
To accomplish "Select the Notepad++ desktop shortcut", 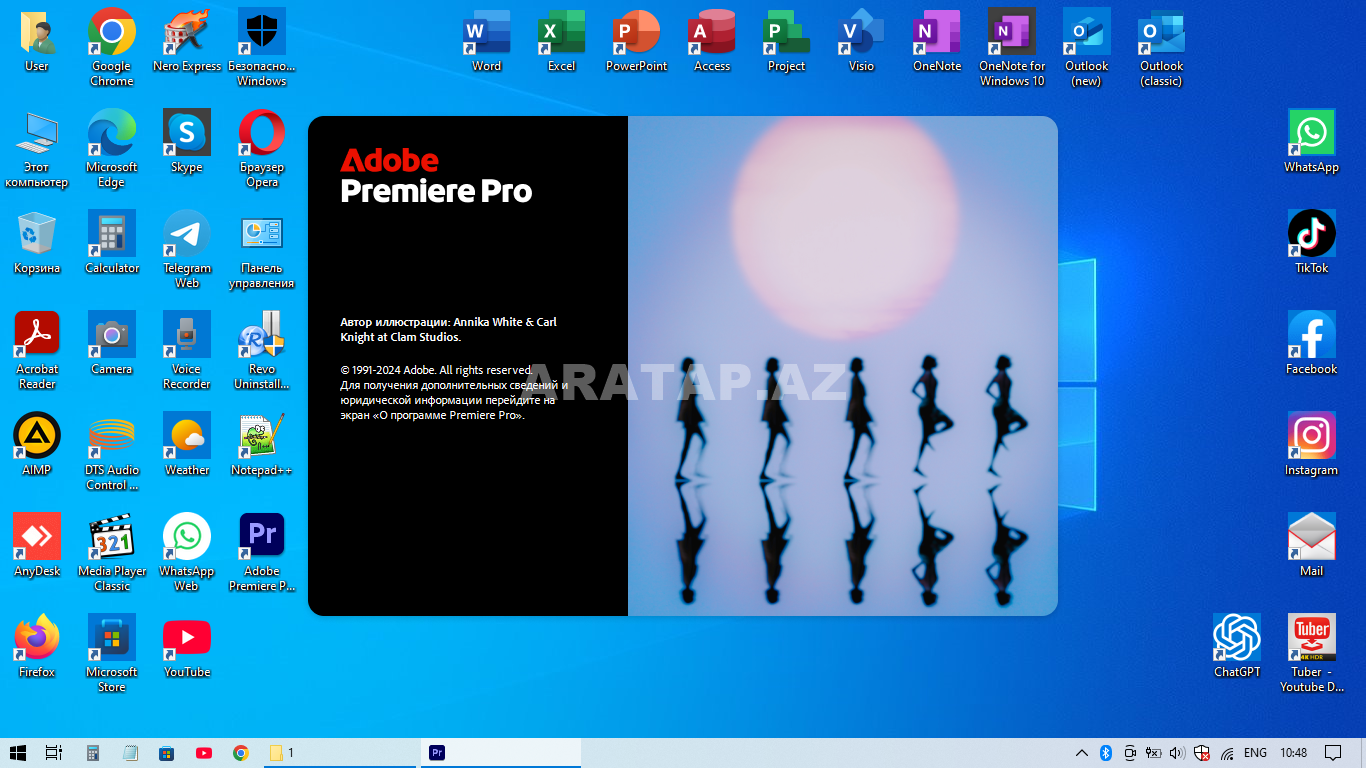I will [x=262, y=444].
